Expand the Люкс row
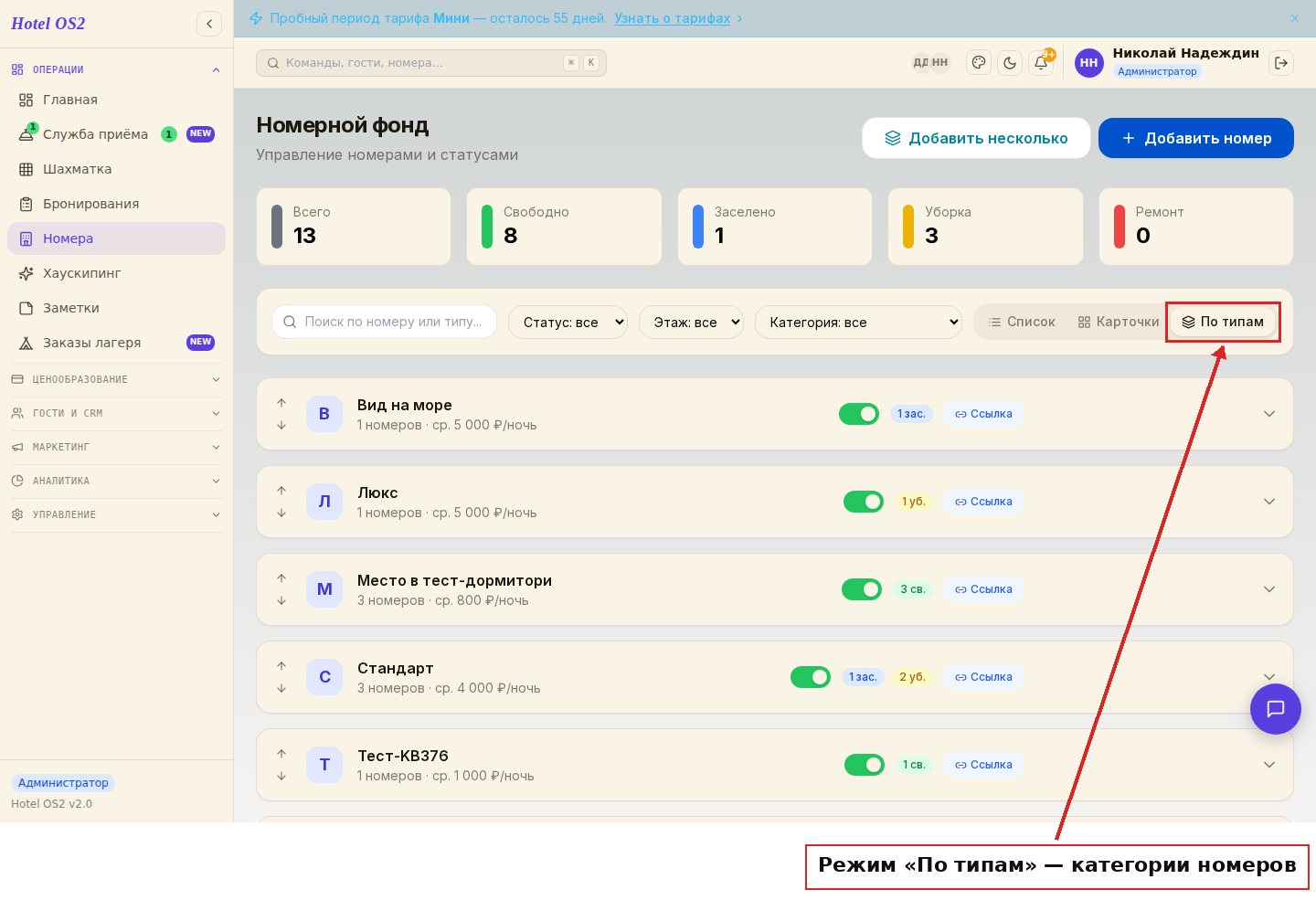 pos(1269,502)
